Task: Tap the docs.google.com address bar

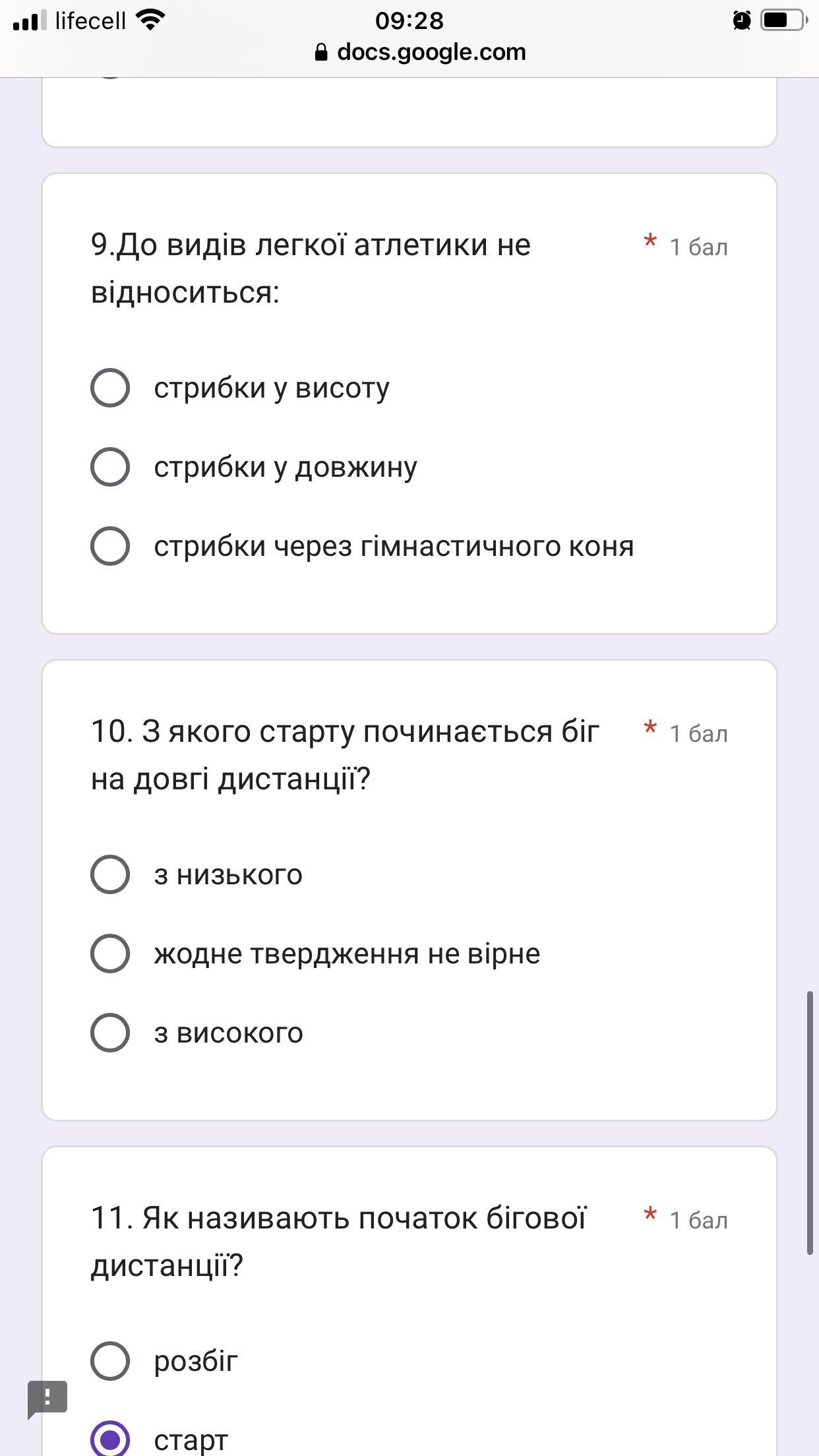Action: [x=431, y=53]
